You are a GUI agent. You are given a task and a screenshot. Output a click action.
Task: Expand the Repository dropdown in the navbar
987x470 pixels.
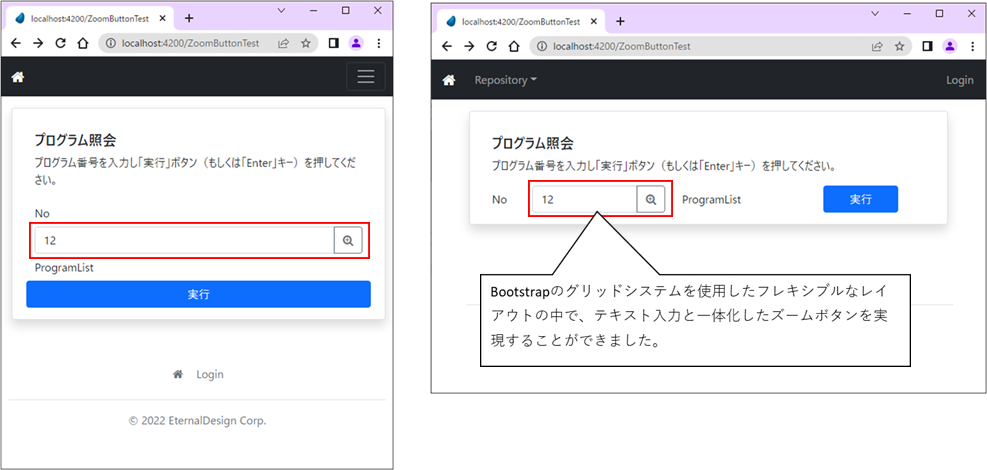pos(505,80)
